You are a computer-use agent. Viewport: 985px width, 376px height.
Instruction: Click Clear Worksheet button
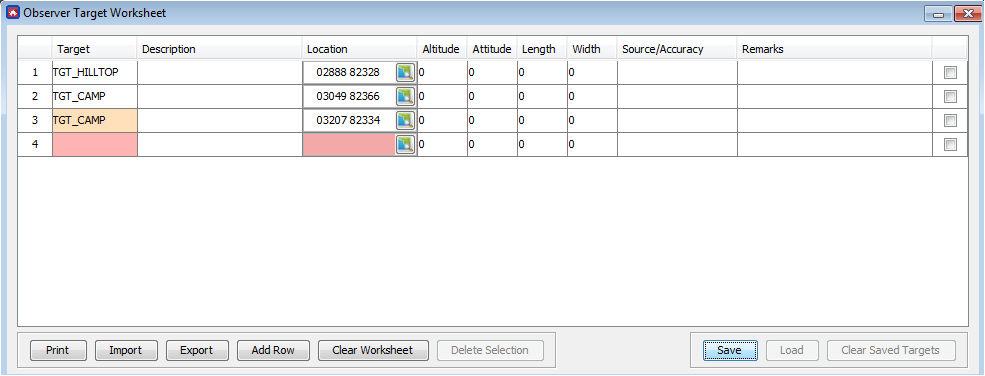tap(373, 350)
